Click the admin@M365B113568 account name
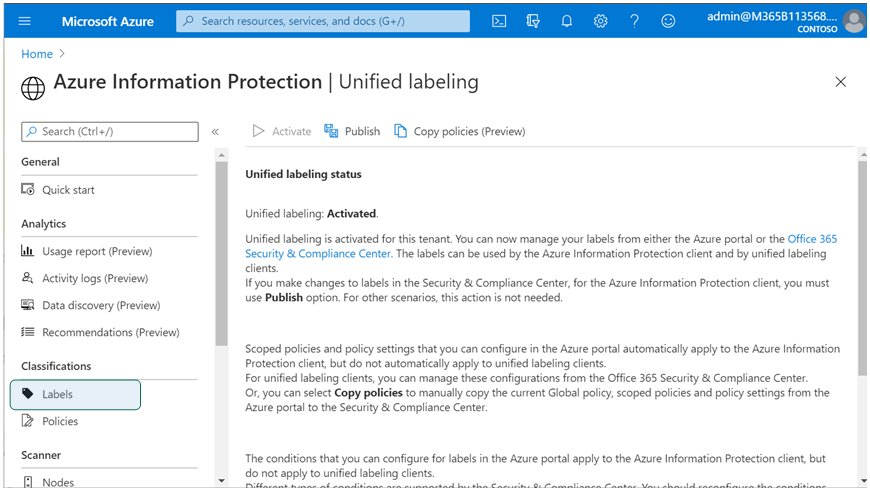 pyautogui.click(x=772, y=16)
